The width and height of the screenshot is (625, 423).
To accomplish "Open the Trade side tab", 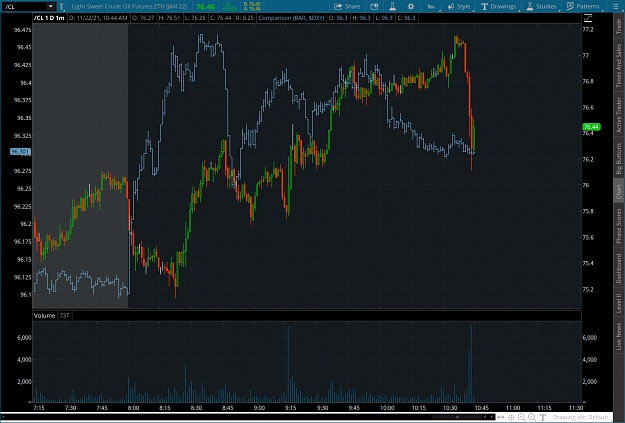I will pyautogui.click(x=619, y=26).
